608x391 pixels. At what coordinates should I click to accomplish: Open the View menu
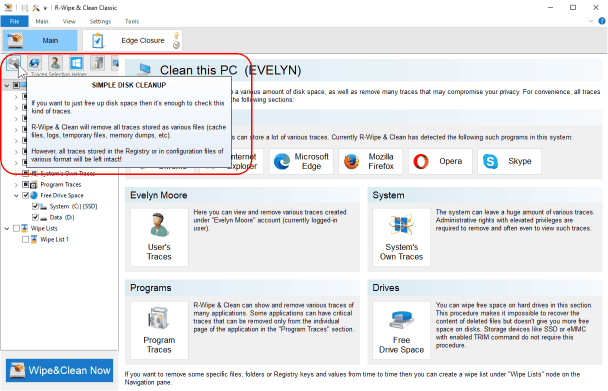[69, 21]
